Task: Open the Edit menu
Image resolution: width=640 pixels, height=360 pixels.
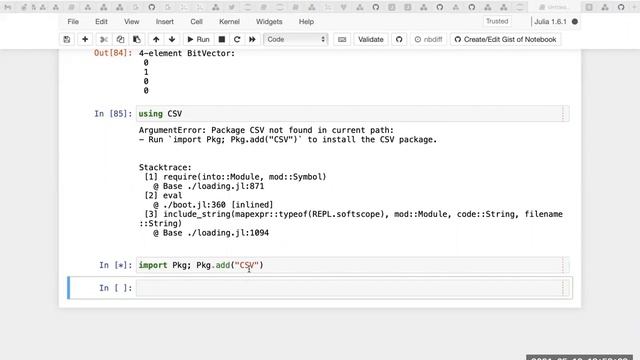Action: pyautogui.click(x=101, y=22)
